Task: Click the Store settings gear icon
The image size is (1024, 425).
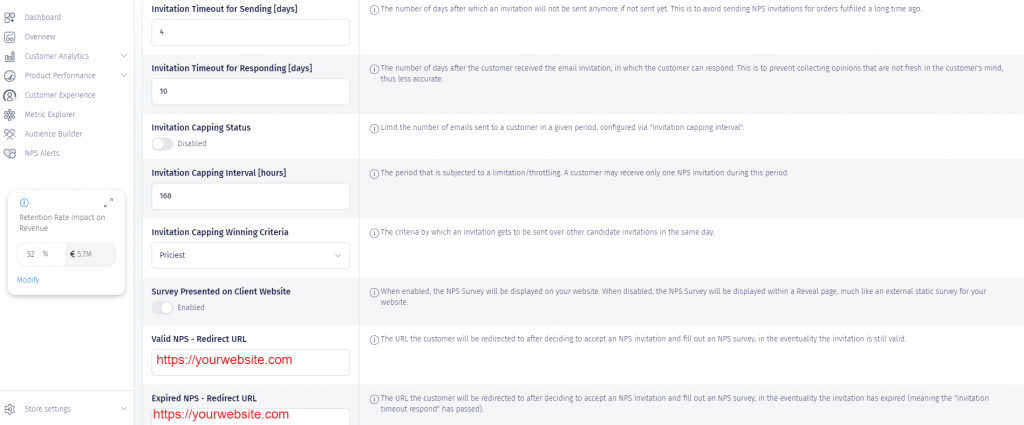Action: point(9,408)
